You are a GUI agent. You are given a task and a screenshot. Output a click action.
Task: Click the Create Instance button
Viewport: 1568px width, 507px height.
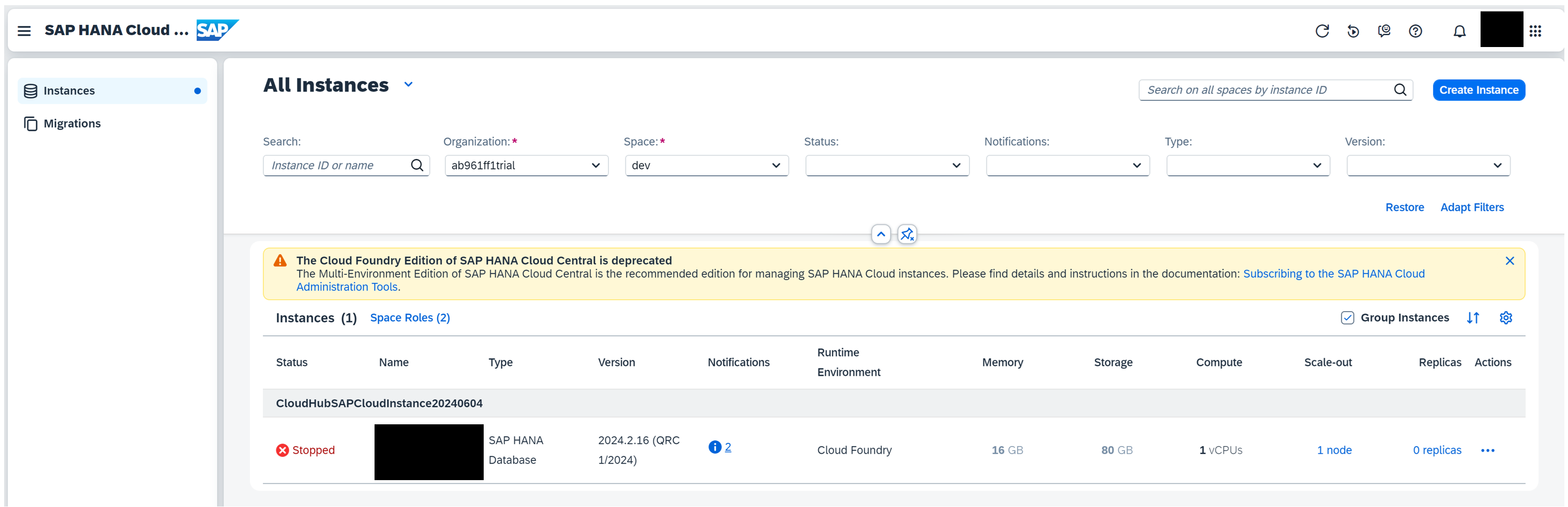1478,90
